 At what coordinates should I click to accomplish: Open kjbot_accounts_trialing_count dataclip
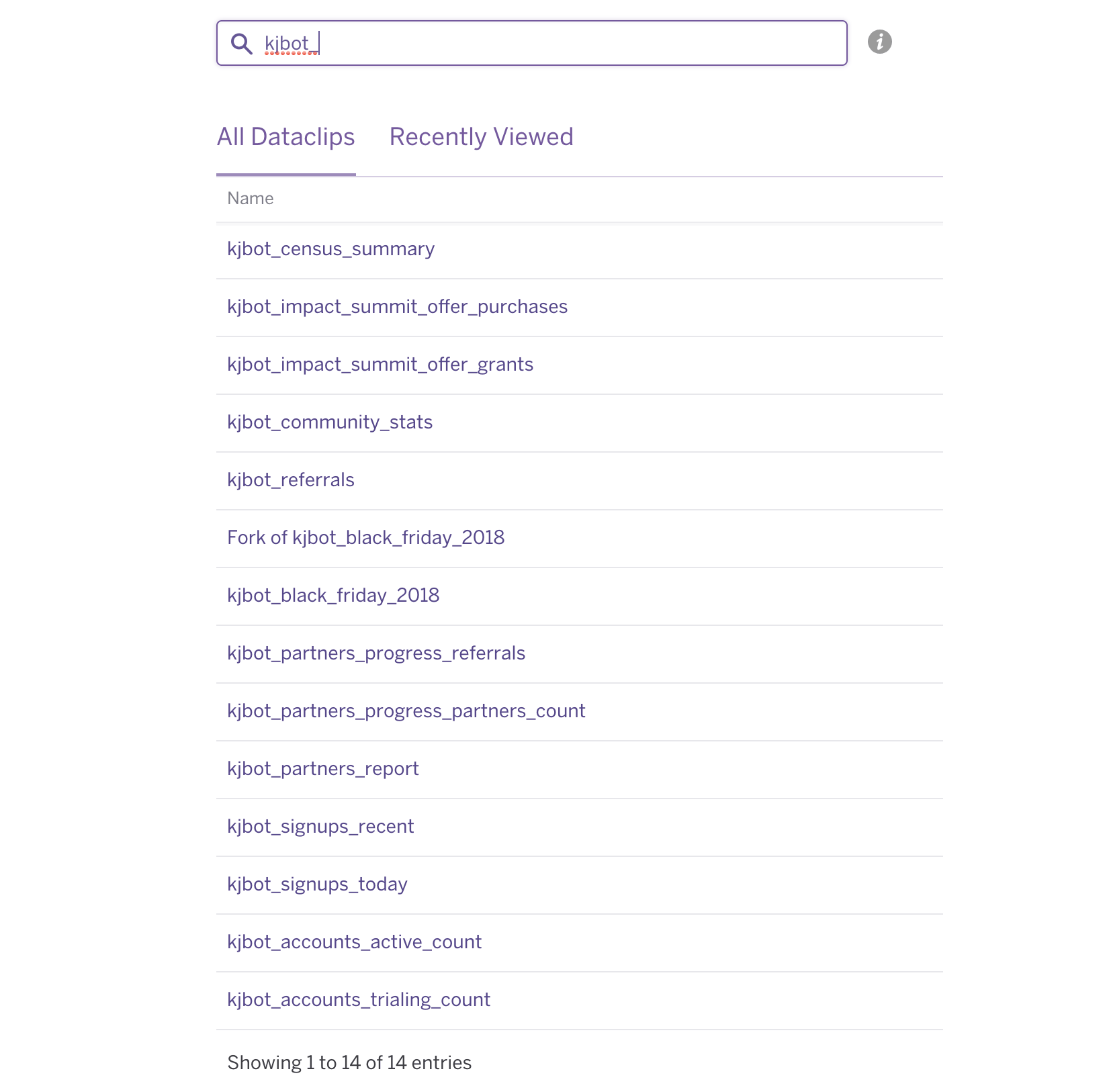tap(358, 1000)
